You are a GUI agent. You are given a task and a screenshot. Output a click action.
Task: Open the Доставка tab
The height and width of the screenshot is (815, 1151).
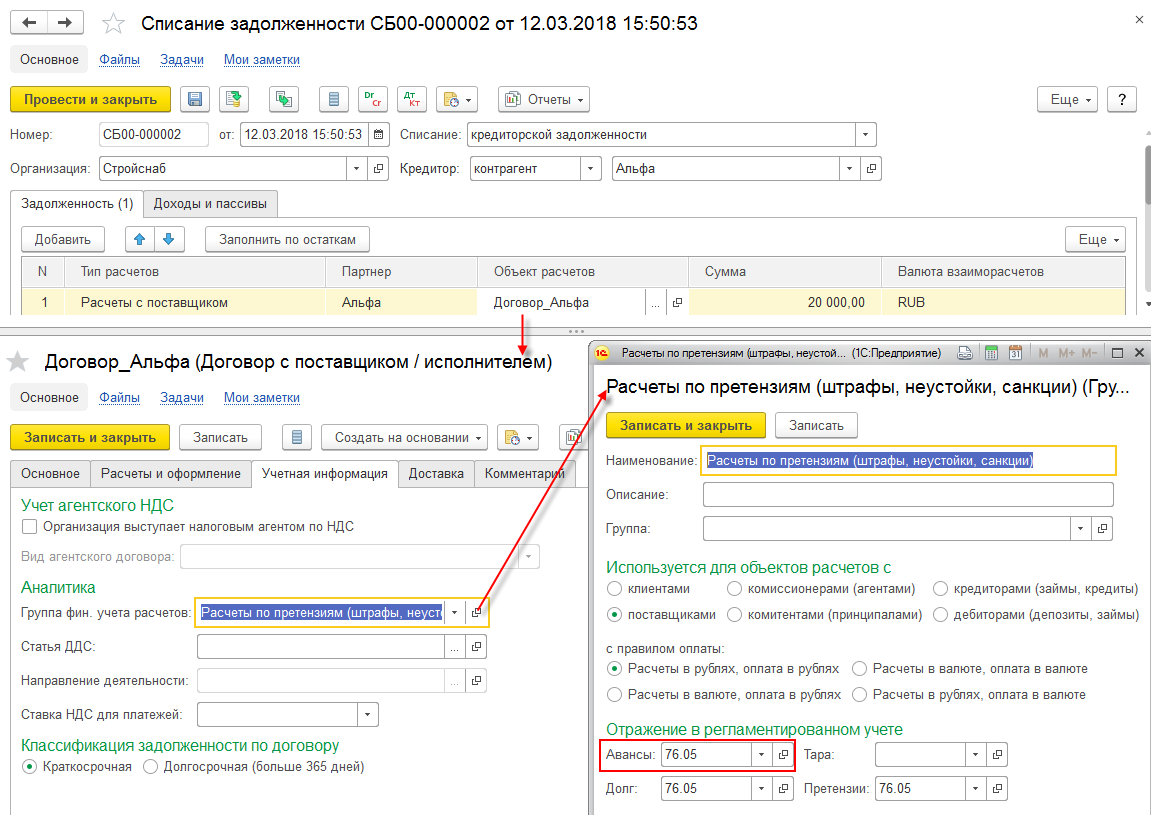coord(436,474)
